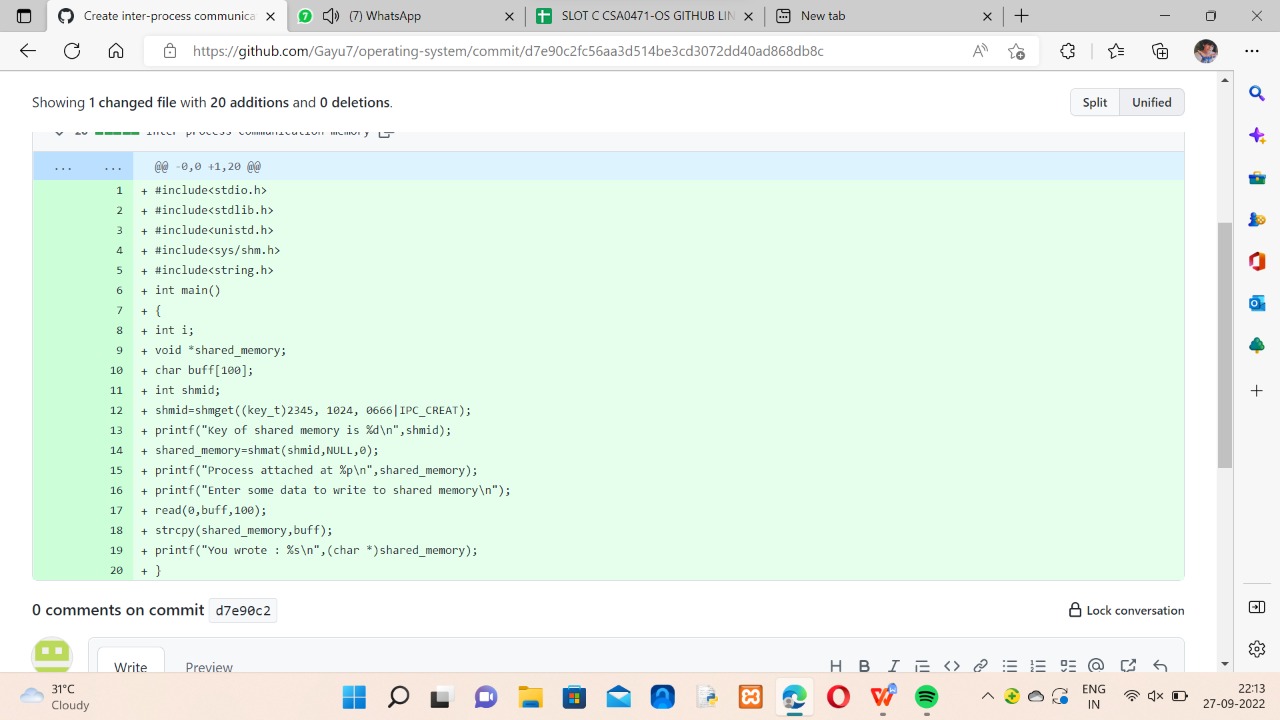The image size is (1280, 720).
Task: Switch diff view to Unified
Action: (1152, 102)
